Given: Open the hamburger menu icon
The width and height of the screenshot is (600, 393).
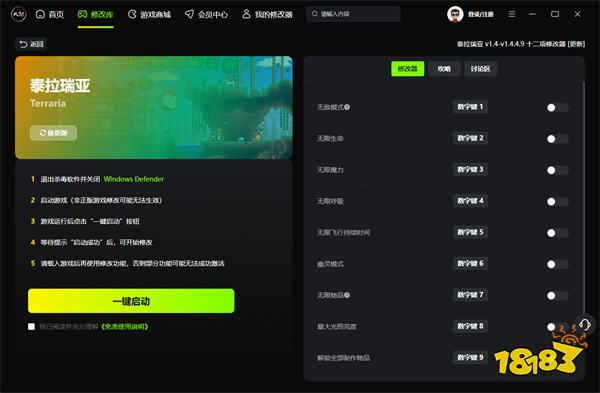Looking at the screenshot, I should [512, 14].
